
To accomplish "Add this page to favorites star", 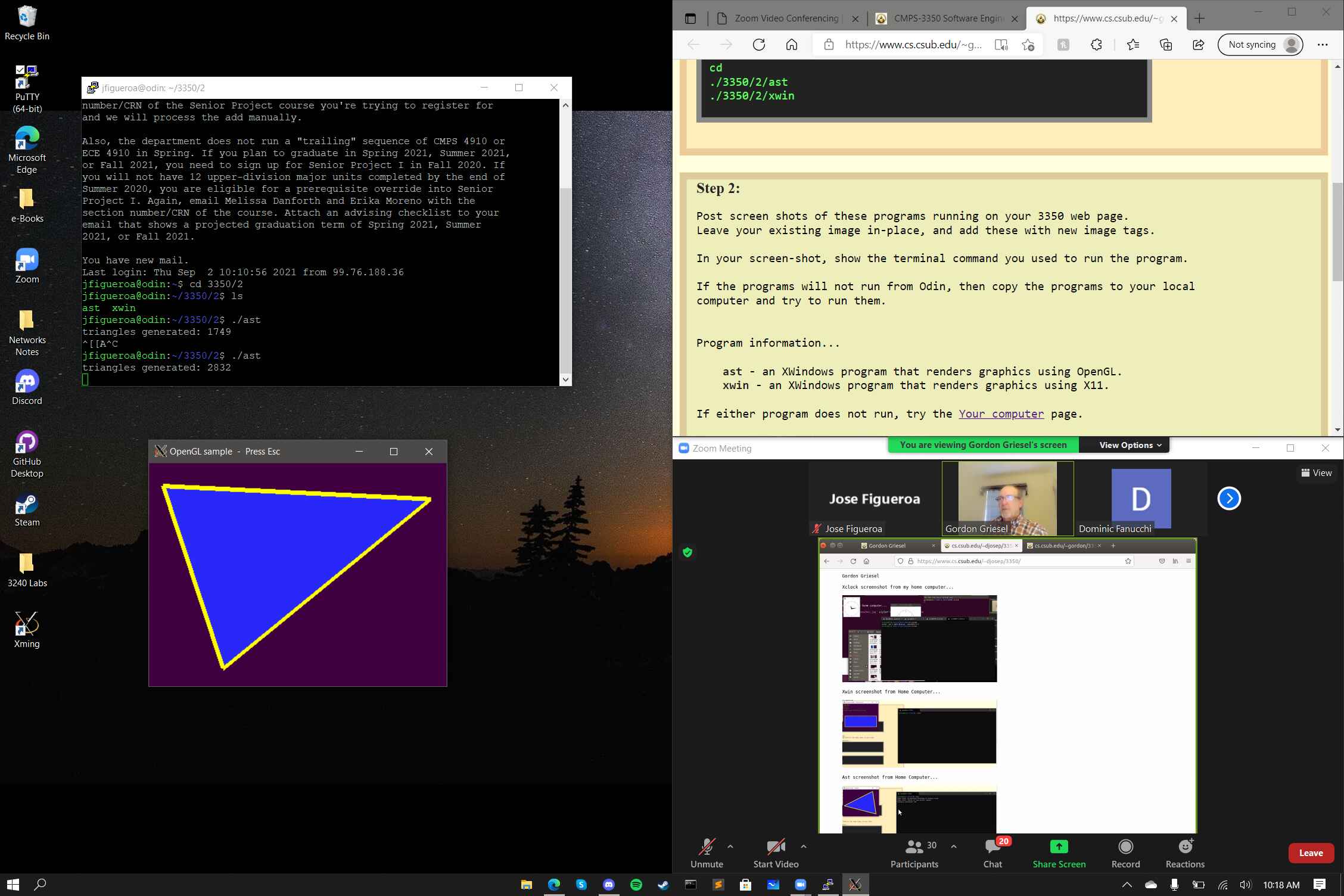I will click(x=1028, y=45).
